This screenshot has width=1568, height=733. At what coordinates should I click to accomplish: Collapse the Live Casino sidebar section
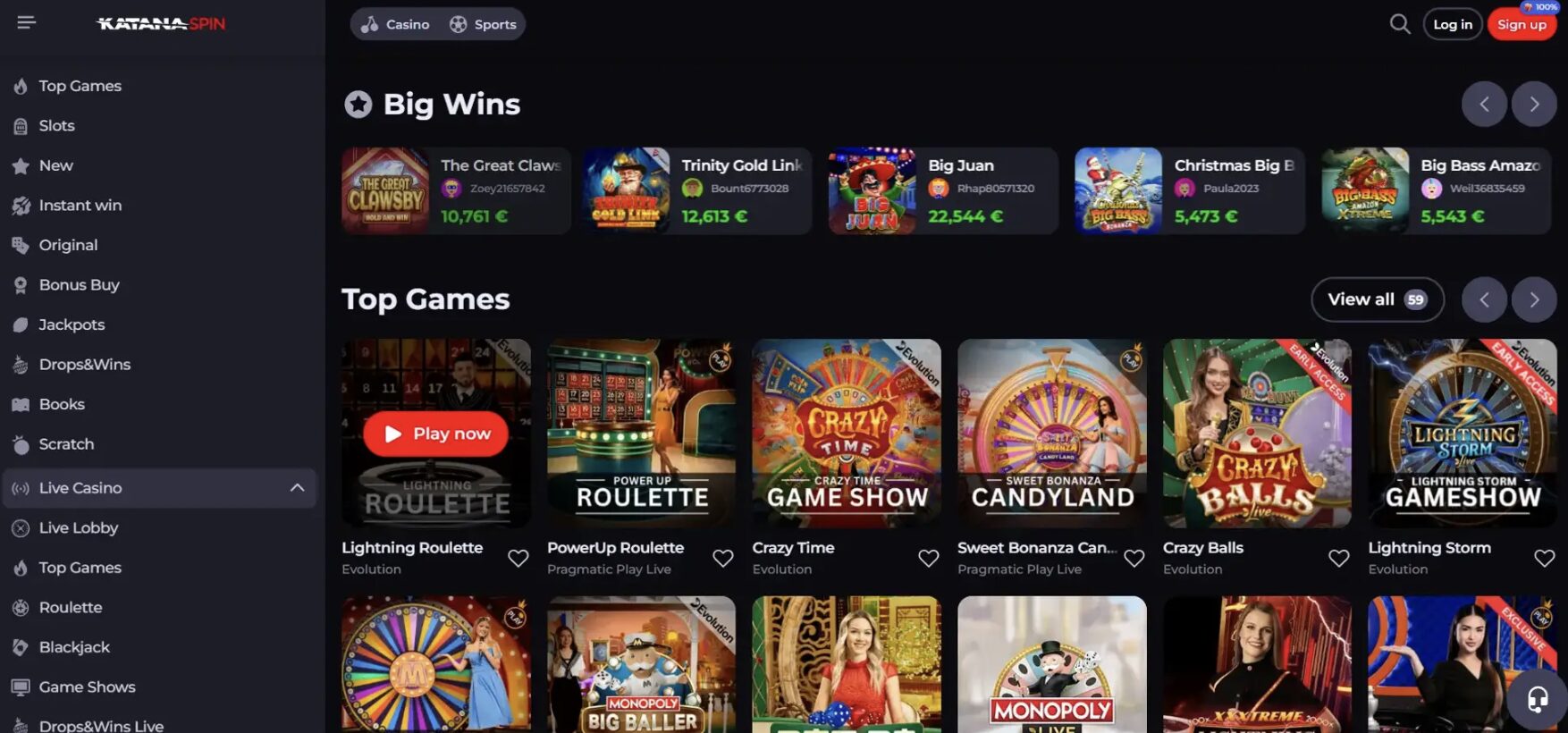click(298, 488)
